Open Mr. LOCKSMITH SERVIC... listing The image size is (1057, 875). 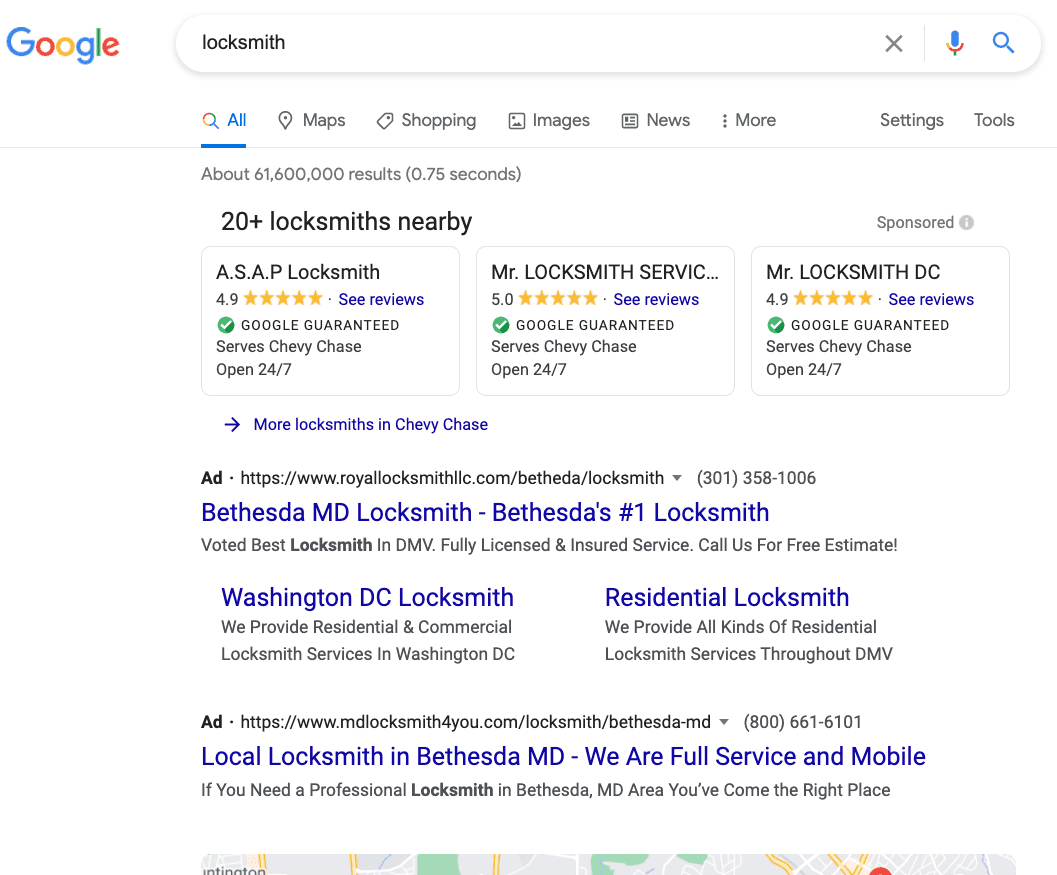(605, 272)
